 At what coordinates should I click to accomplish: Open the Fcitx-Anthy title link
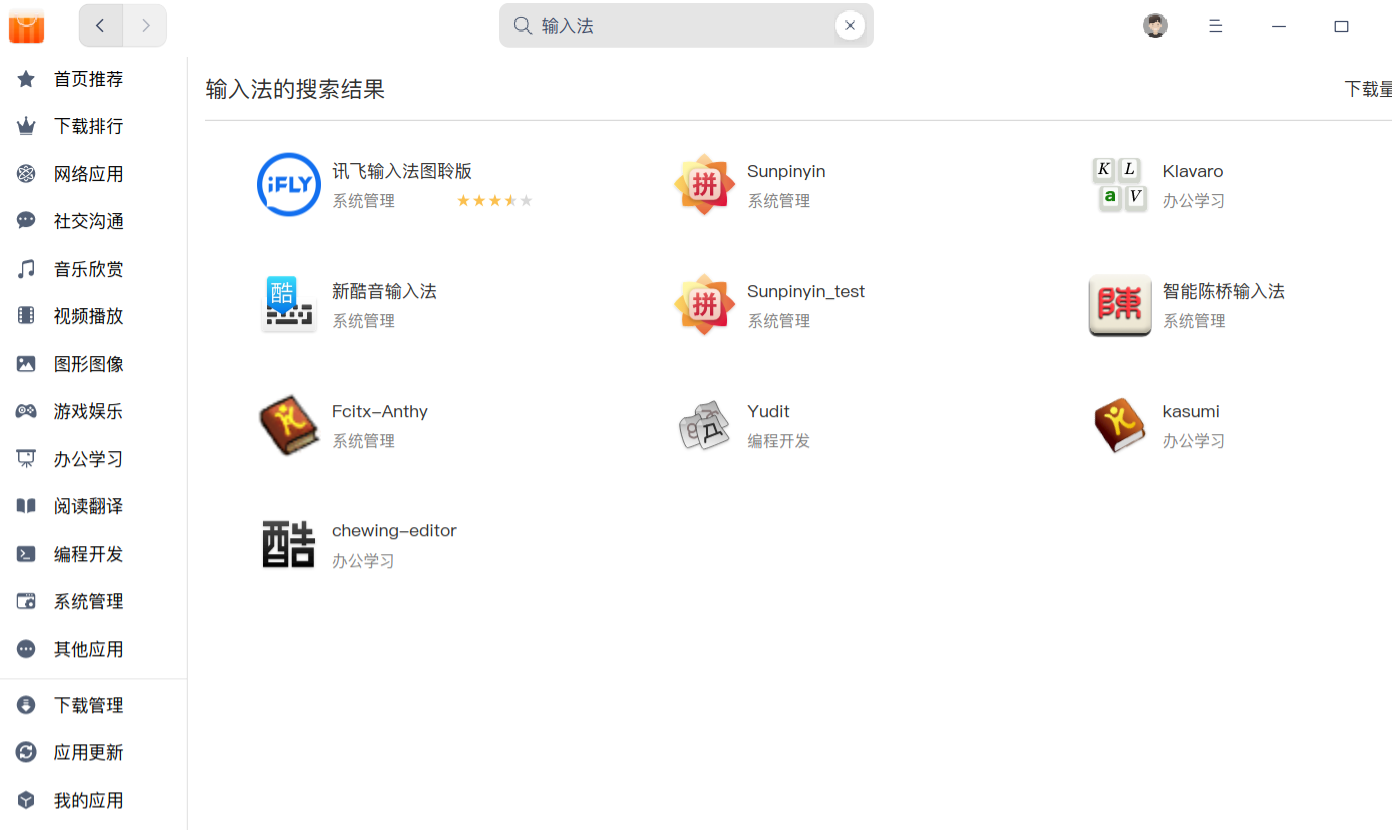coord(380,411)
